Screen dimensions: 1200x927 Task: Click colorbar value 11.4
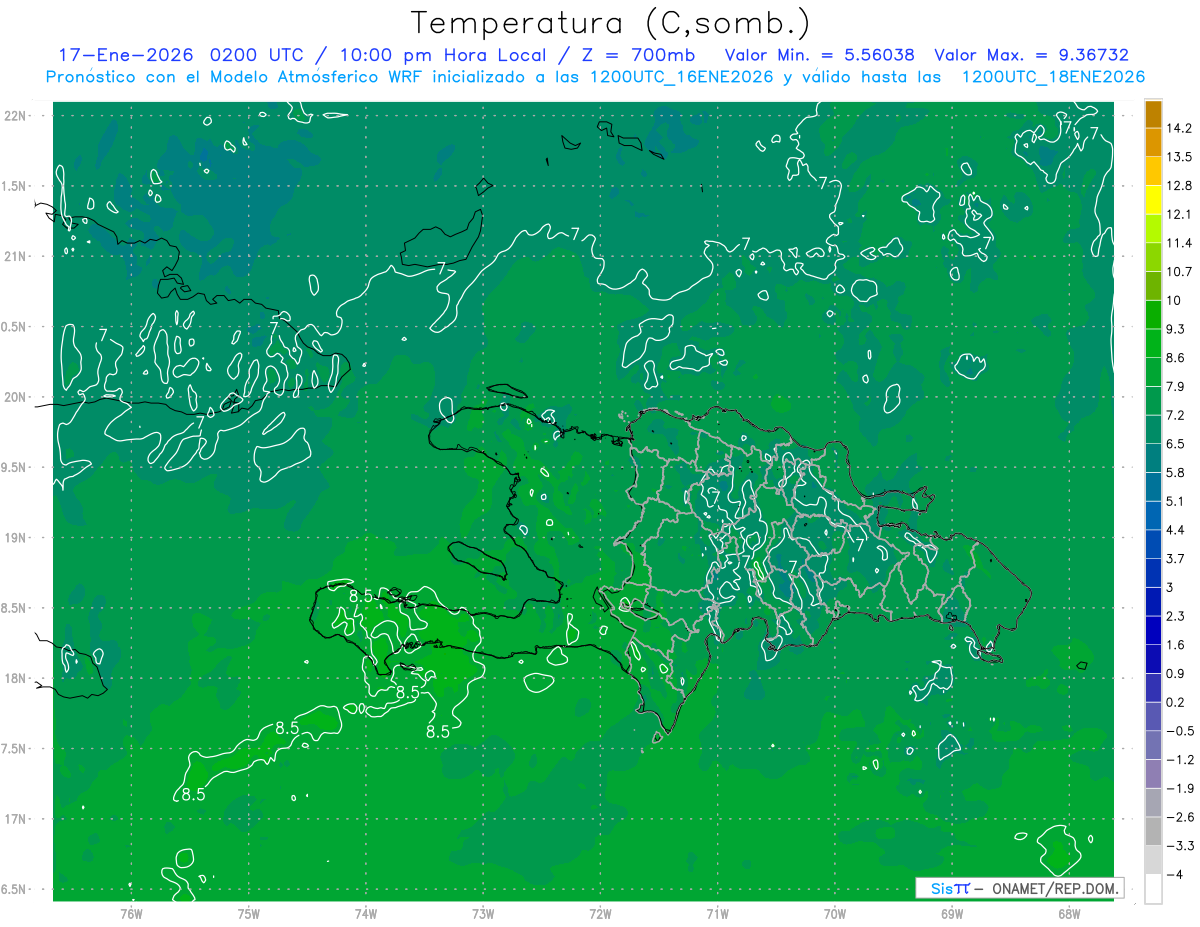pos(1180,243)
